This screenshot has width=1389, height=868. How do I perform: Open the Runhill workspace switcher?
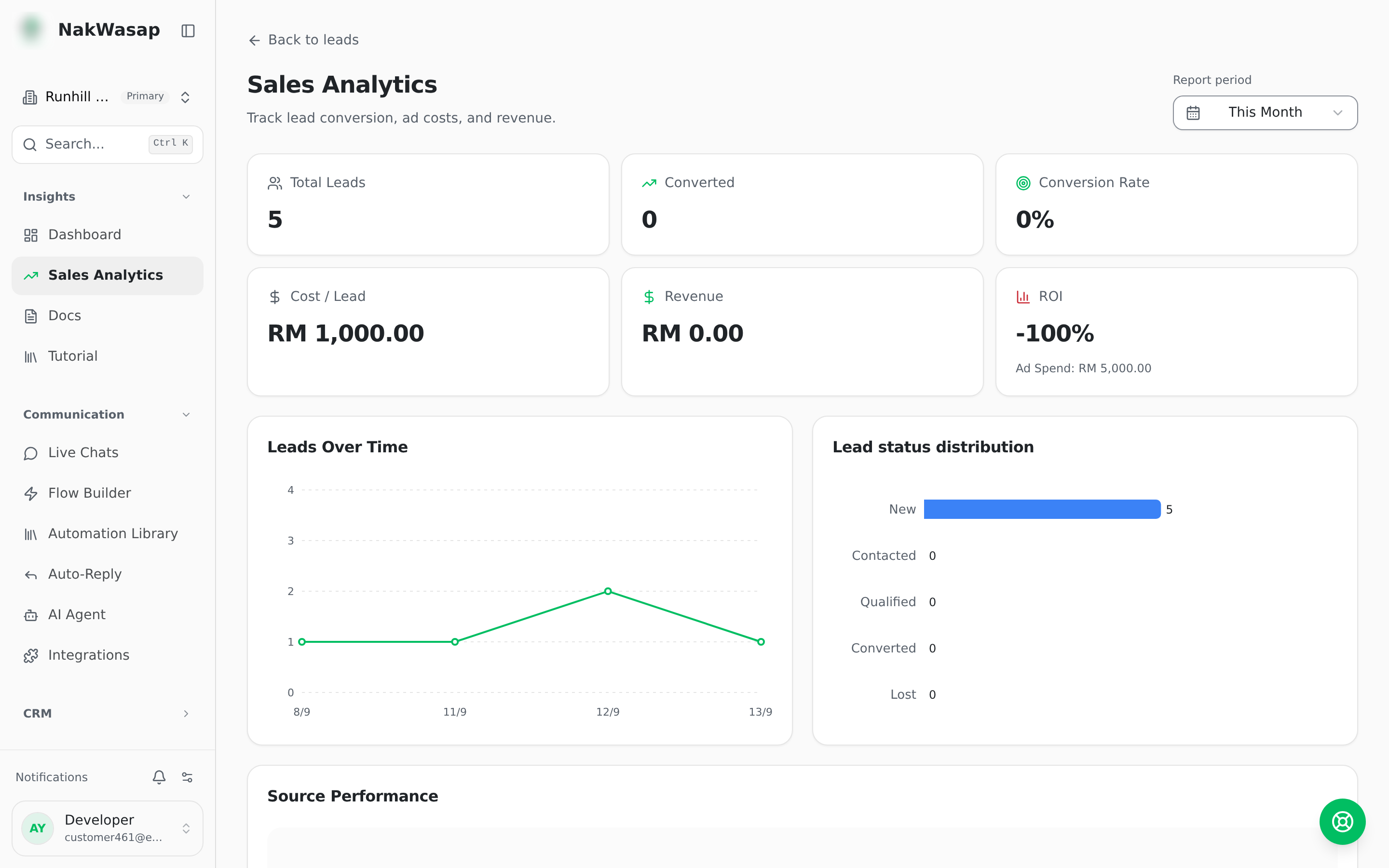(108, 97)
